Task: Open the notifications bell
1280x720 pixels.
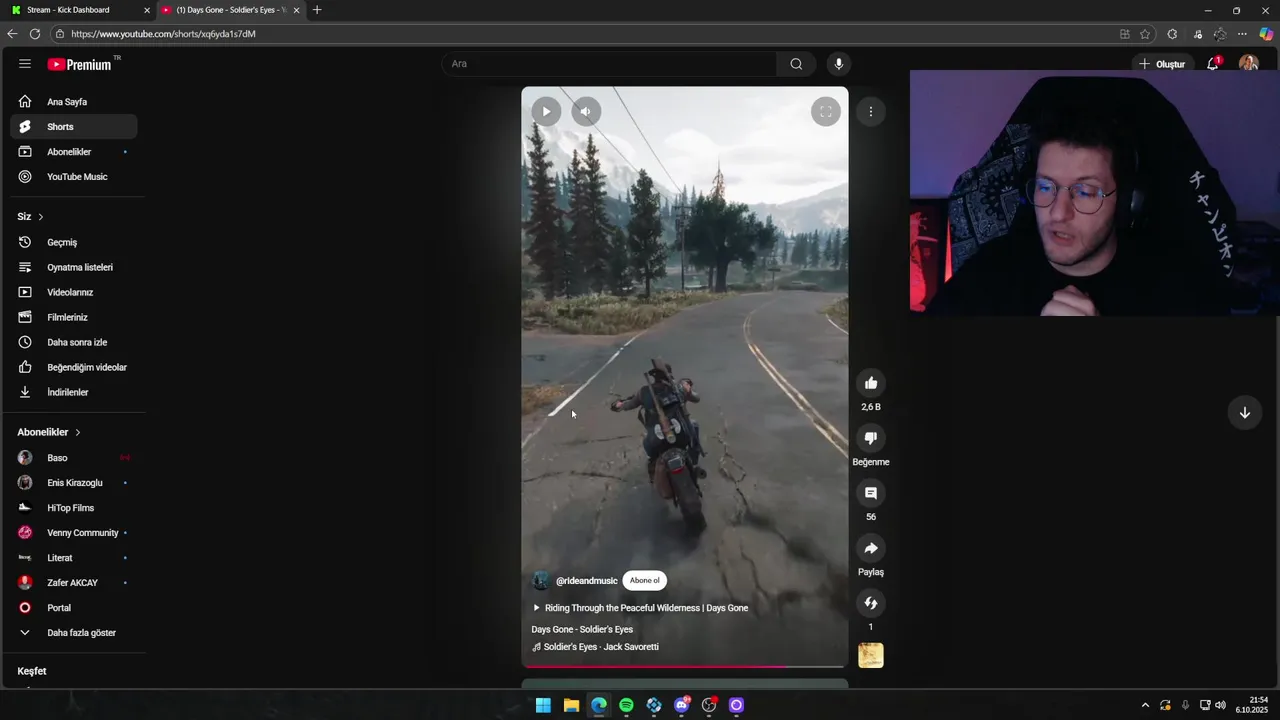Action: pos(1212,64)
